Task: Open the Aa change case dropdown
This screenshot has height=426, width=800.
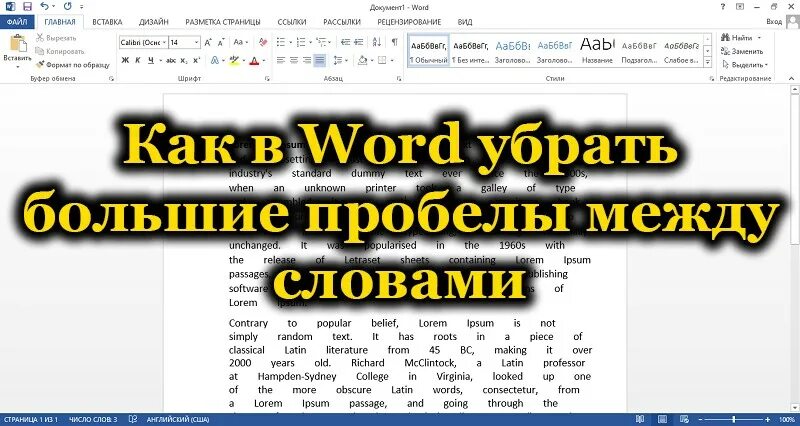Action: (240, 42)
